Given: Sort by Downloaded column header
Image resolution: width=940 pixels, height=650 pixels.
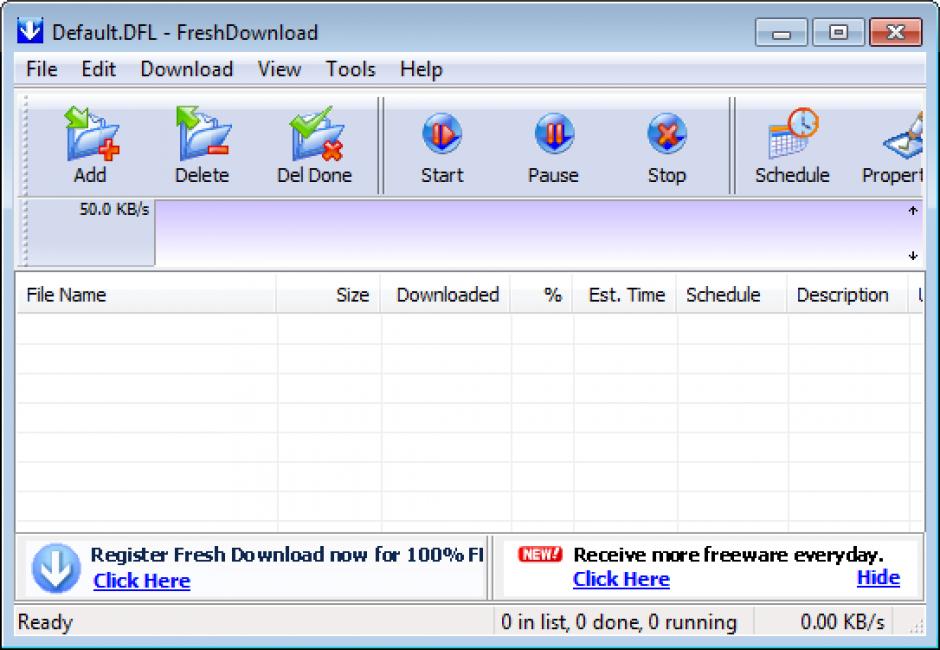Looking at the screenshot, I should pos(445,295).
